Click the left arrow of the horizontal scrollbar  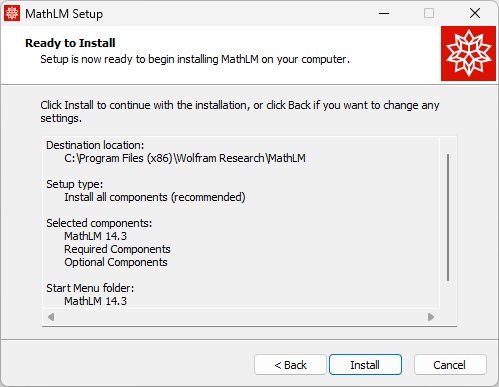click(51, 317)
